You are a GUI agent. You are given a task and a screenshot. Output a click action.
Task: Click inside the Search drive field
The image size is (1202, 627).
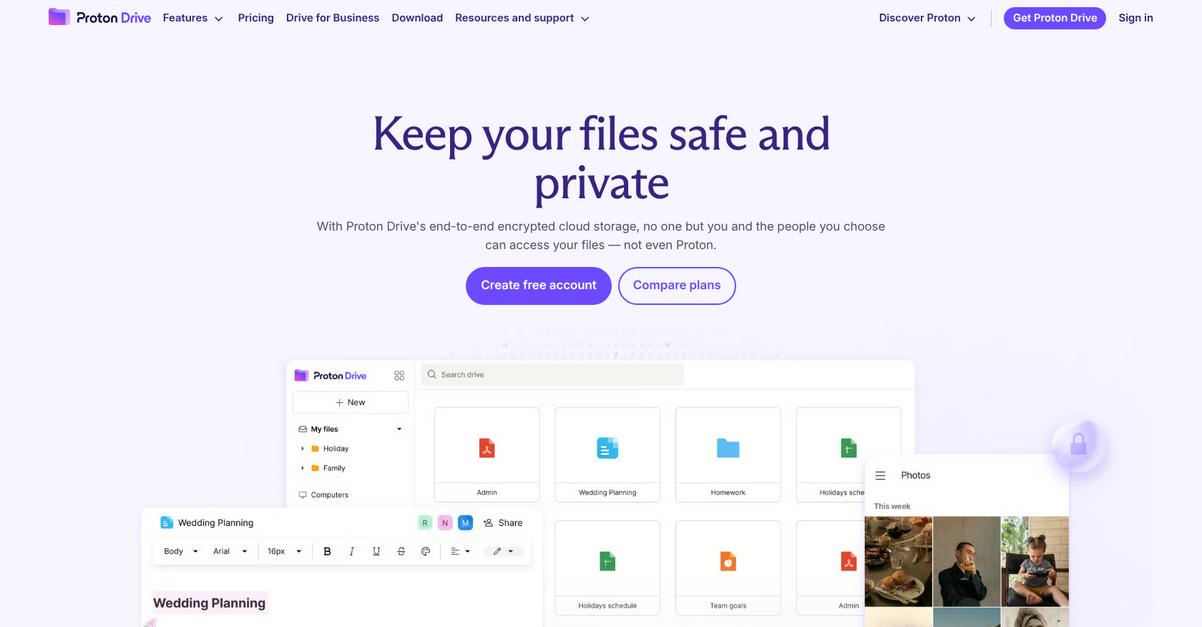[552, 374]
